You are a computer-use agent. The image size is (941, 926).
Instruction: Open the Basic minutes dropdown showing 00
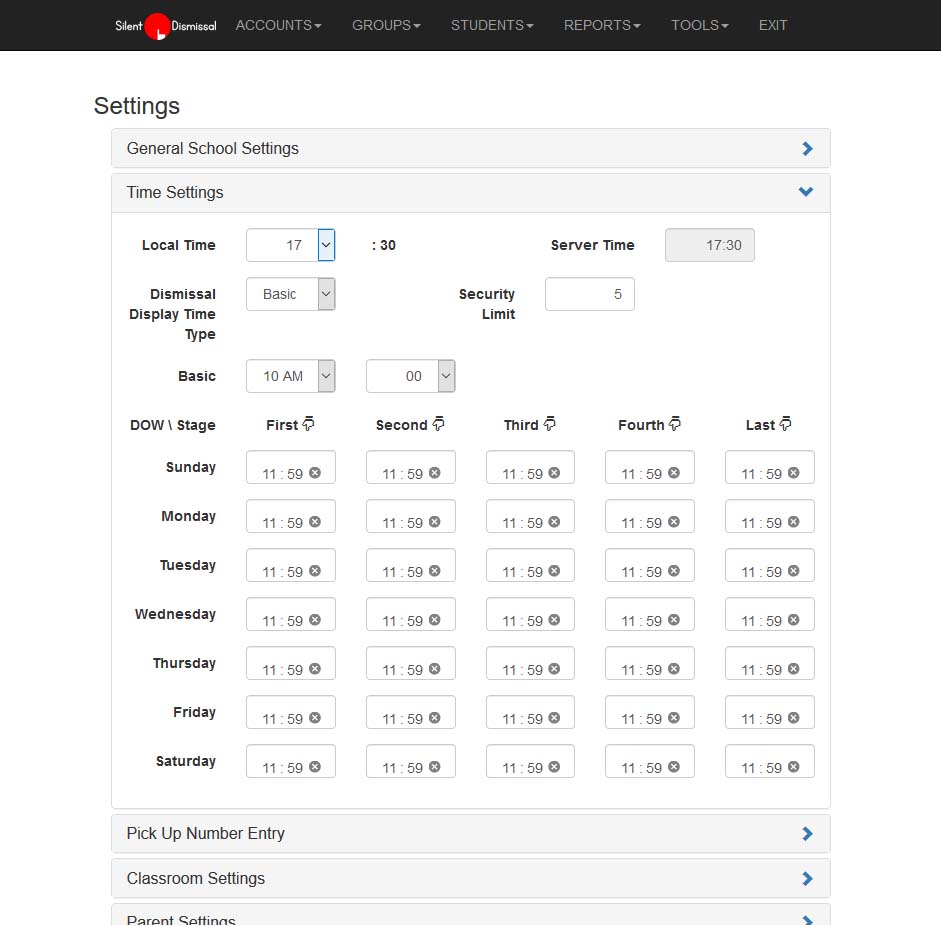446,376
